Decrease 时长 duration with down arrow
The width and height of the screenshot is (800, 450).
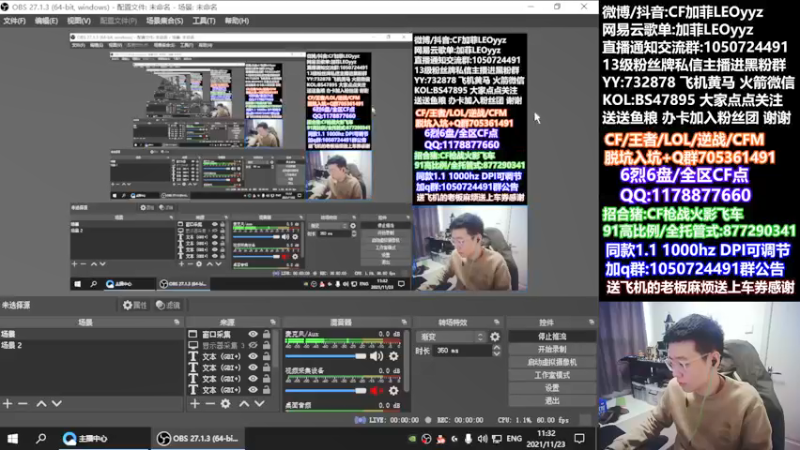(x=496, y=354)
